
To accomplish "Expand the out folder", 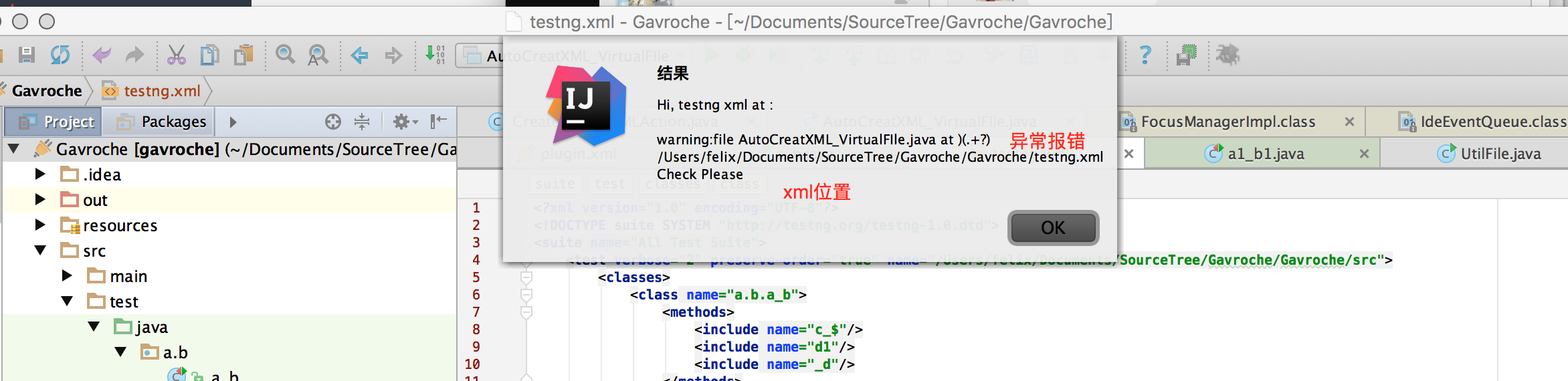I will pos(40,199).
